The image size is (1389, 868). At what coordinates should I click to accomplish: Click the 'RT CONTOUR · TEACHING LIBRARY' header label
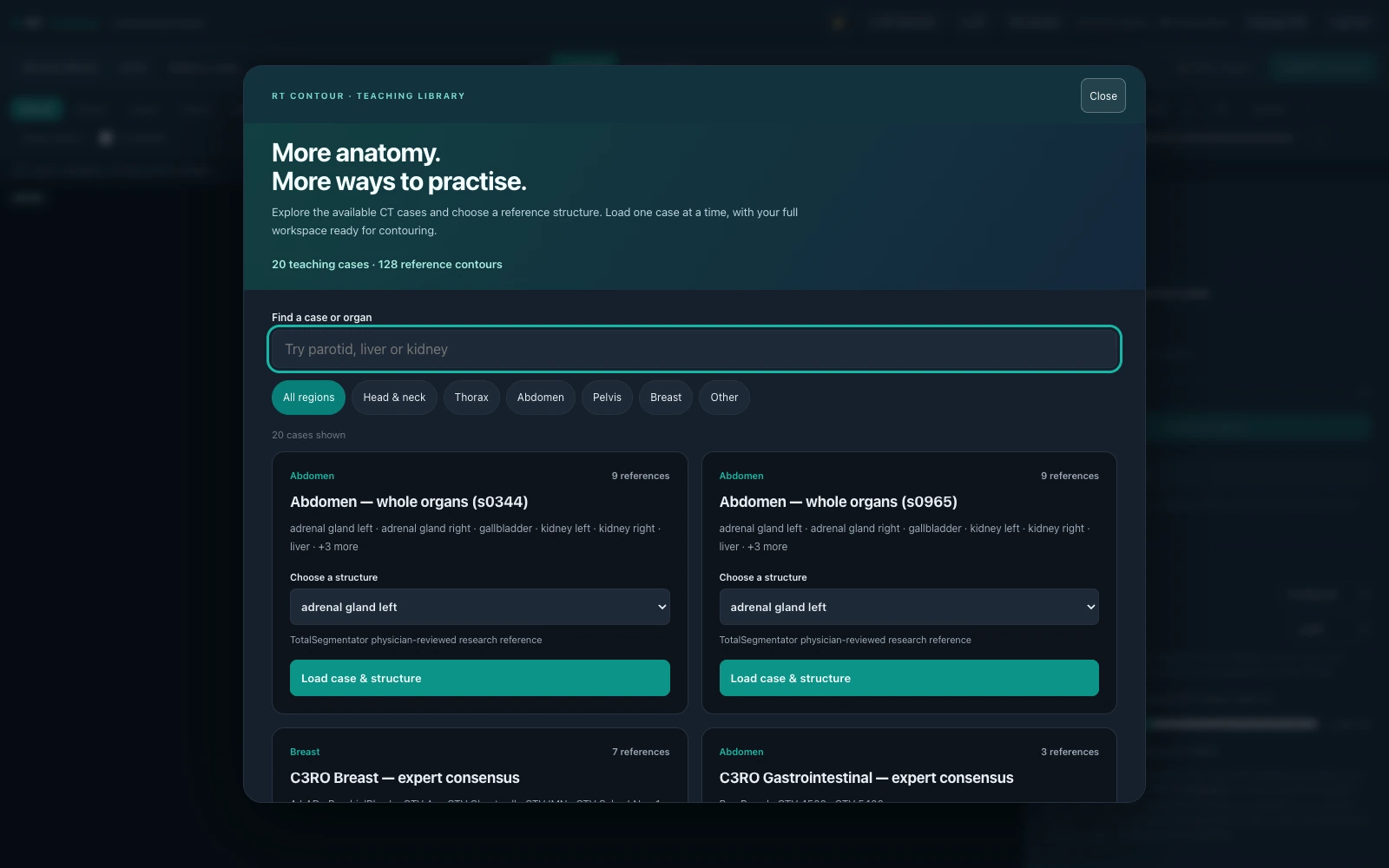point(368,96)
